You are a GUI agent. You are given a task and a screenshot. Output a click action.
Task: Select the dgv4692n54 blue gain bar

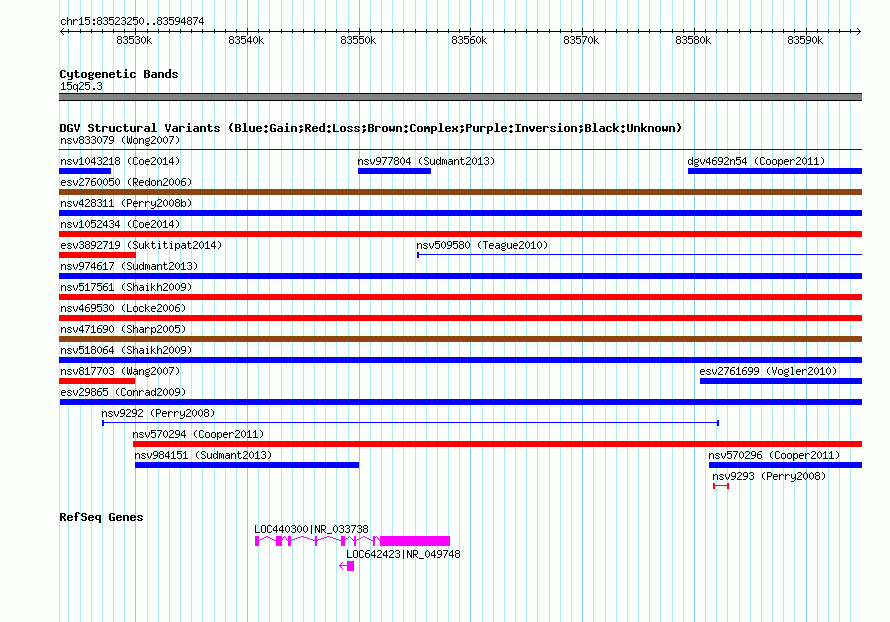775,171
